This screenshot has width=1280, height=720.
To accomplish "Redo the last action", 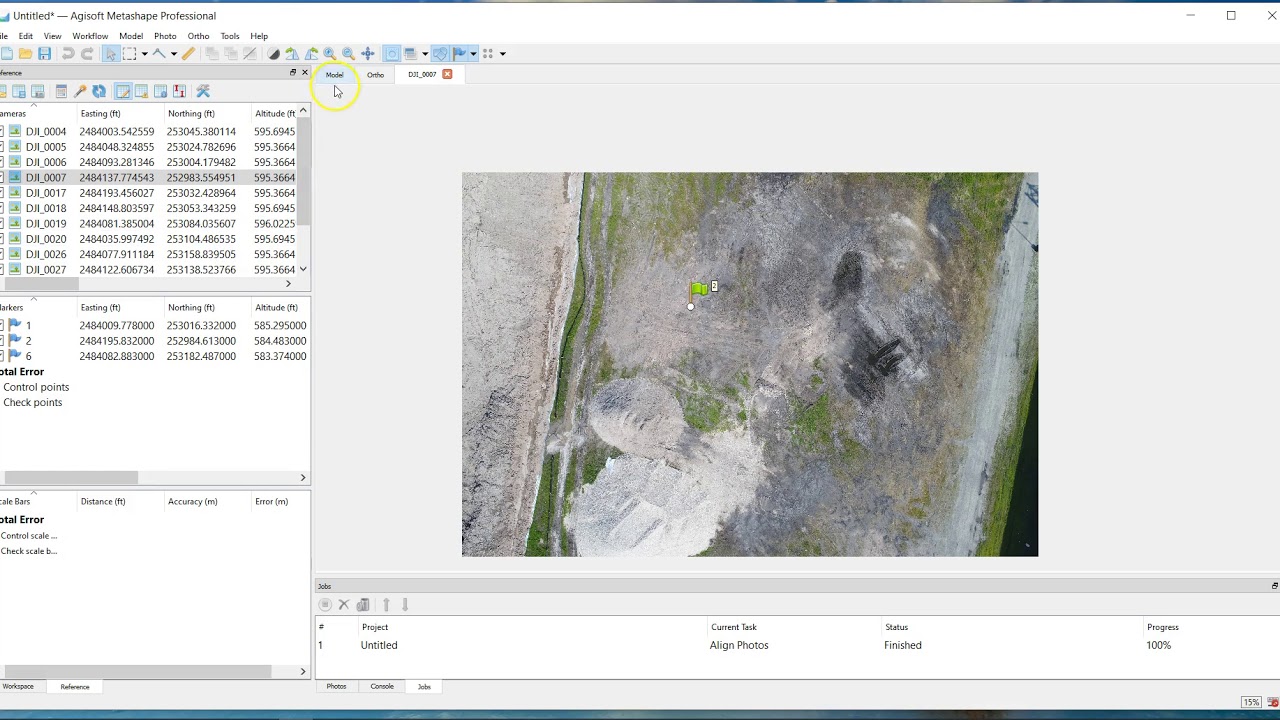I will pos(87,54).
